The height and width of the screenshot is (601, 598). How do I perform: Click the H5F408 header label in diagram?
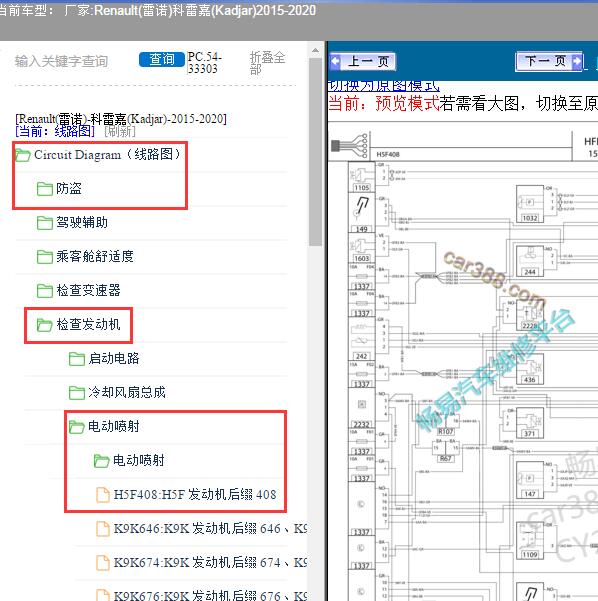[388, 154]
